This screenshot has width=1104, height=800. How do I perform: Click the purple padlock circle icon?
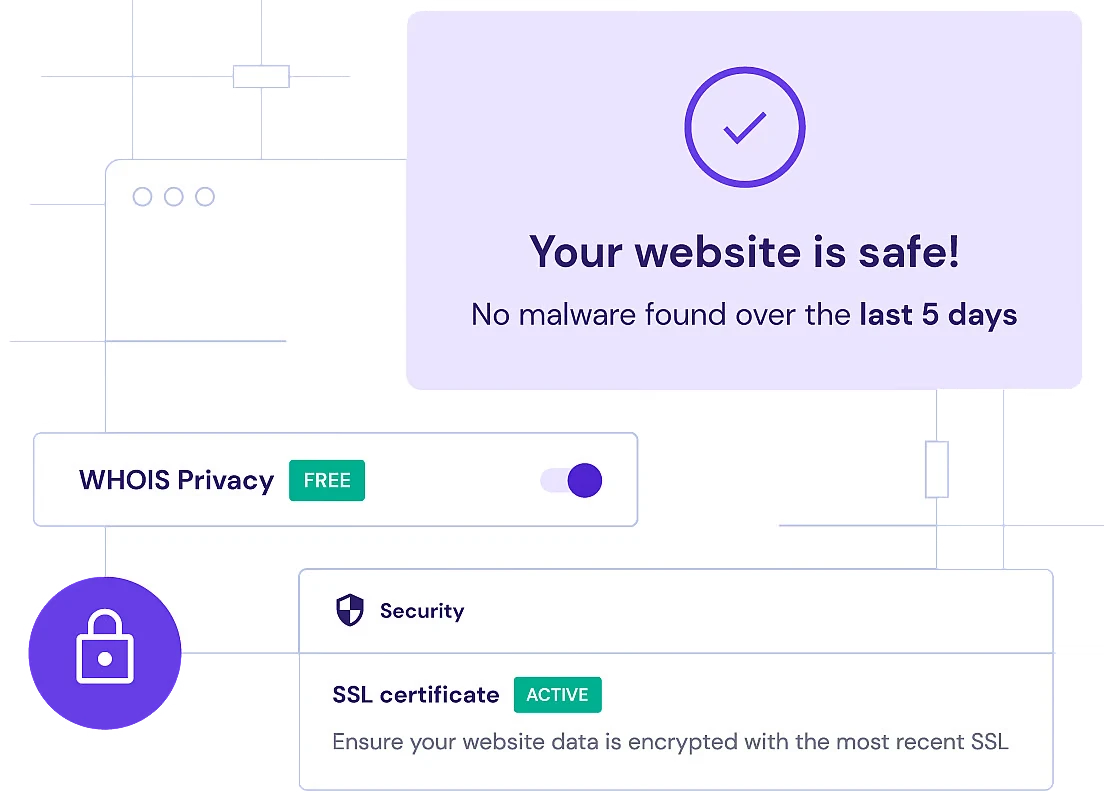point(104,654)
